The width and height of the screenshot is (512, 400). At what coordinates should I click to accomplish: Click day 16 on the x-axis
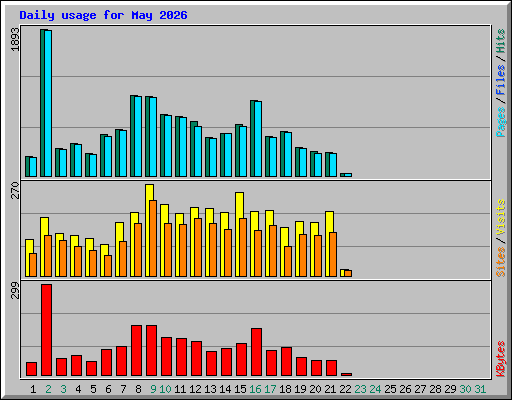tap(255, 389)
